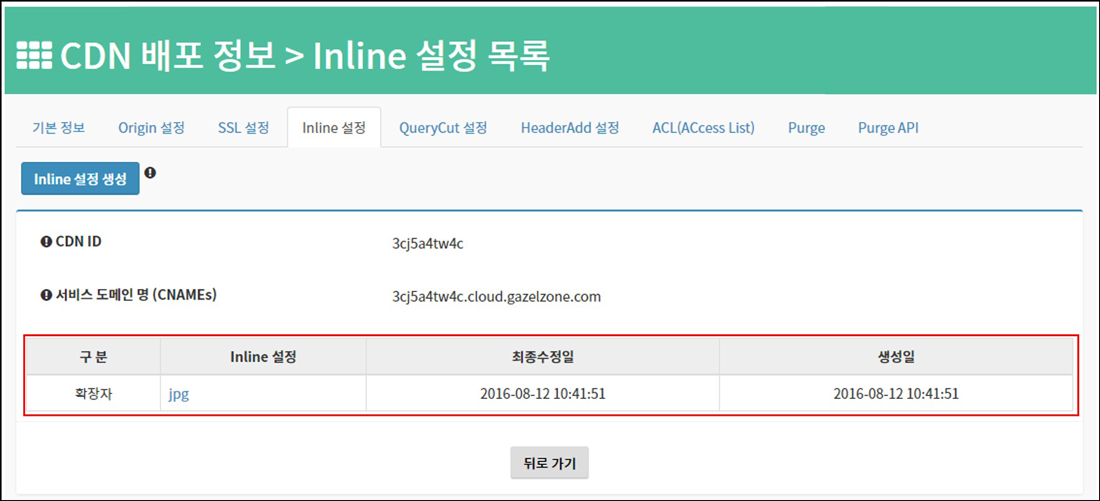The height and width of the screenshot is (501, 1100).
Task: Click the 최종수정일 date 2016-08-12 10:41:51
Action: tap(543, 394)
